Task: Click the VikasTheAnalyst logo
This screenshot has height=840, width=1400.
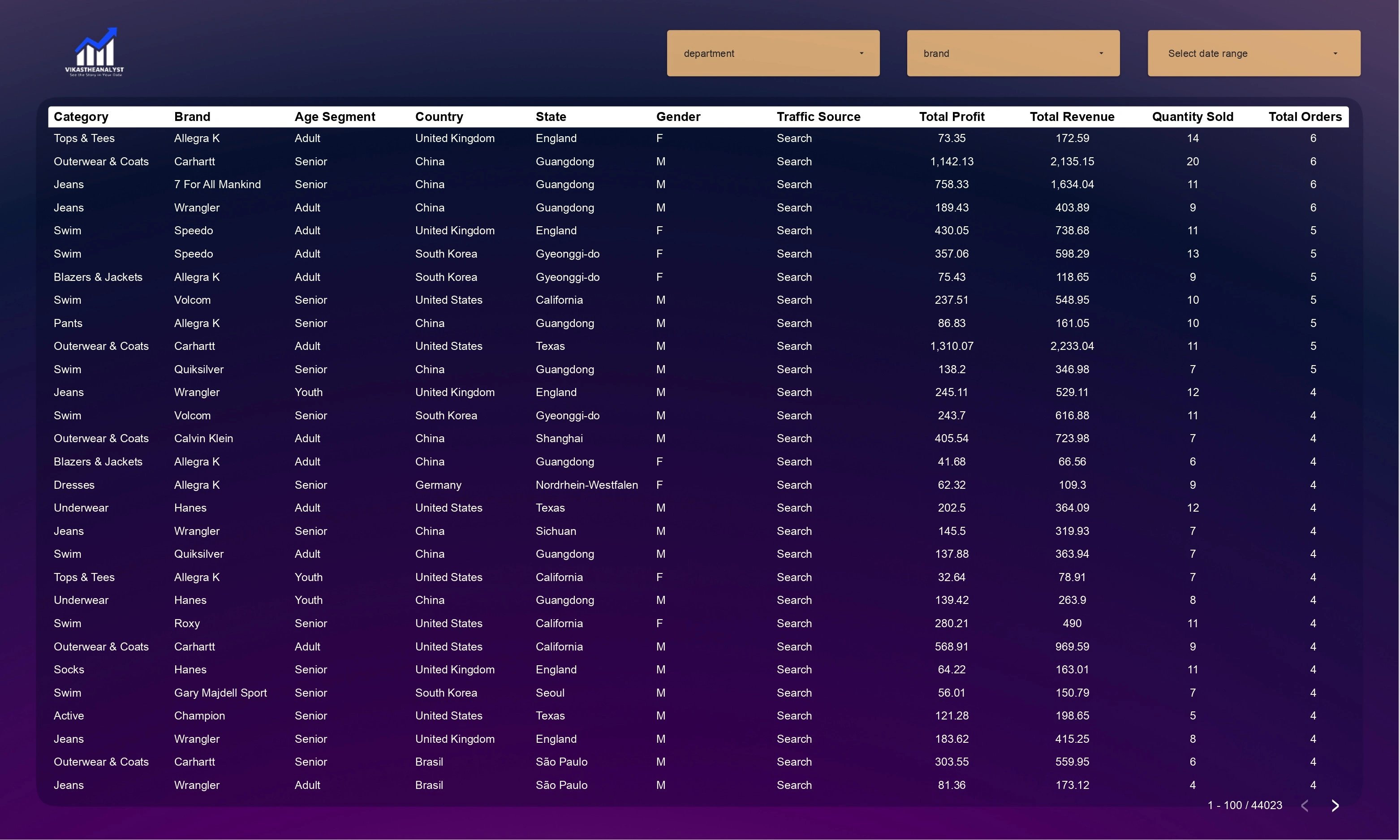Action: 95,52
